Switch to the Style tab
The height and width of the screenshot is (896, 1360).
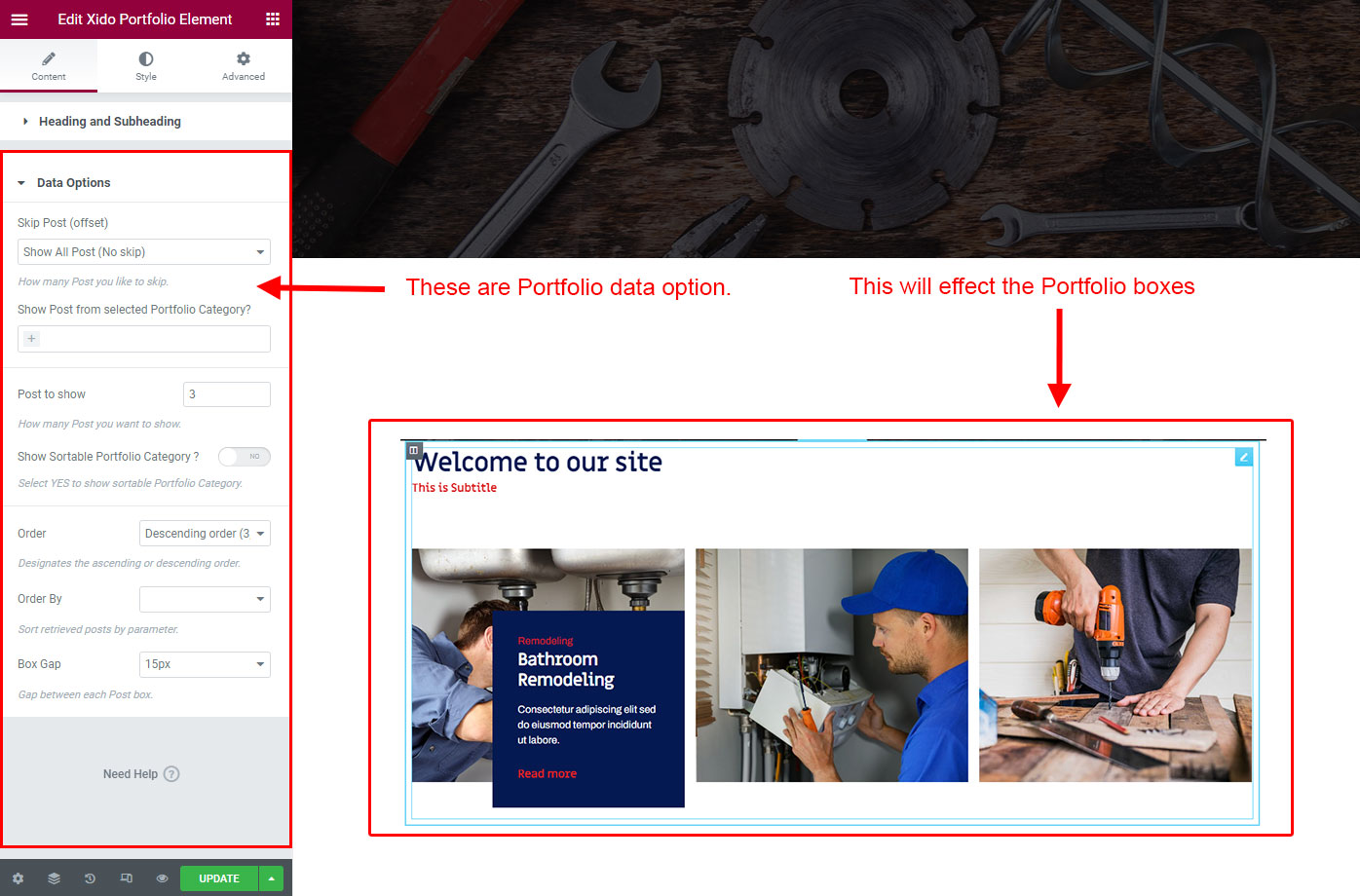pyautogui.click(x=146, y=66)
